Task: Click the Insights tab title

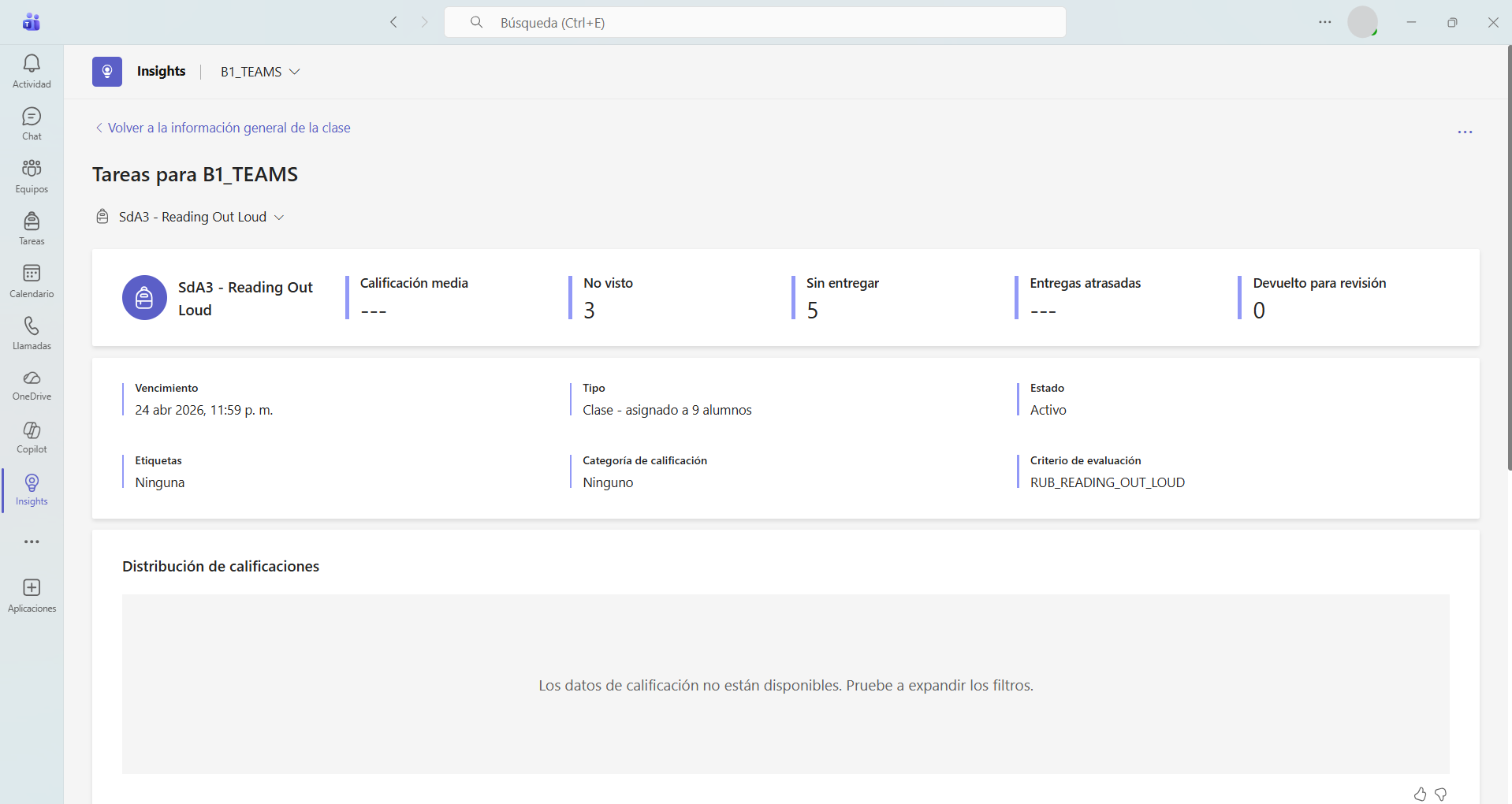Action: [161, 71]
